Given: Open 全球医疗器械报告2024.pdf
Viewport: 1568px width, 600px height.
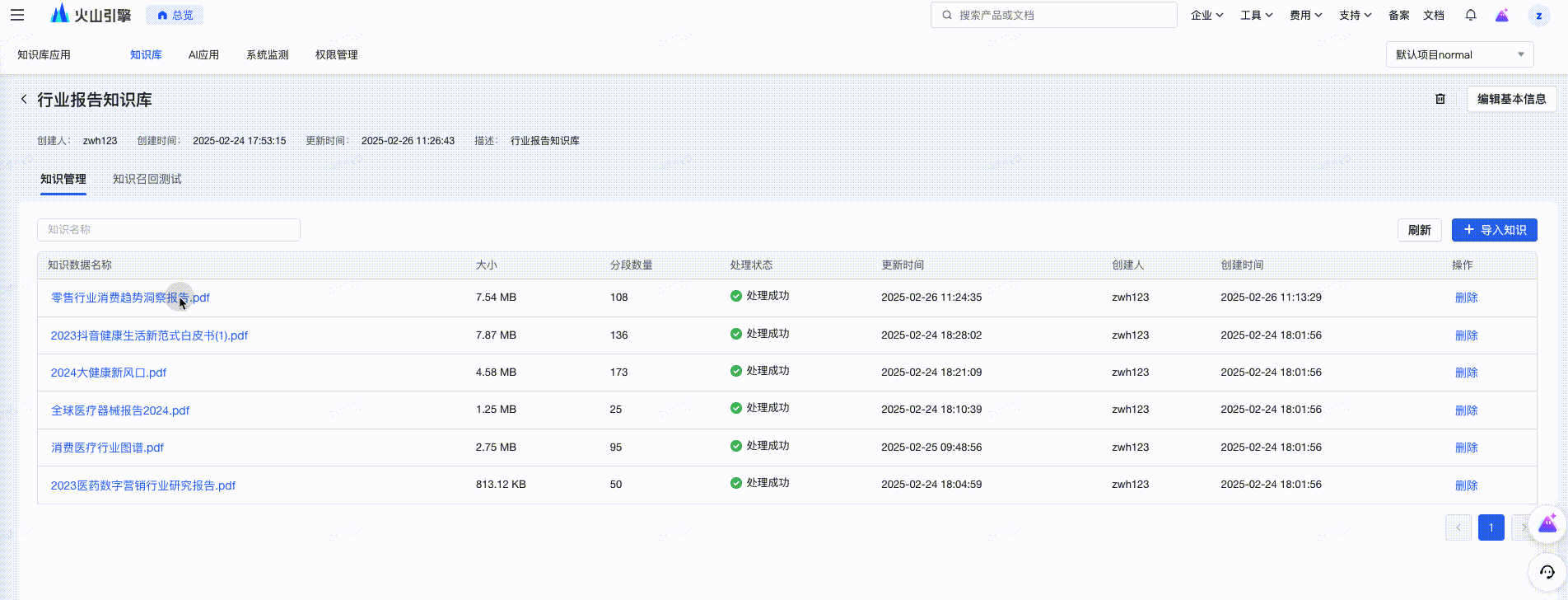Looking at the screenshot, I should 120,410.
